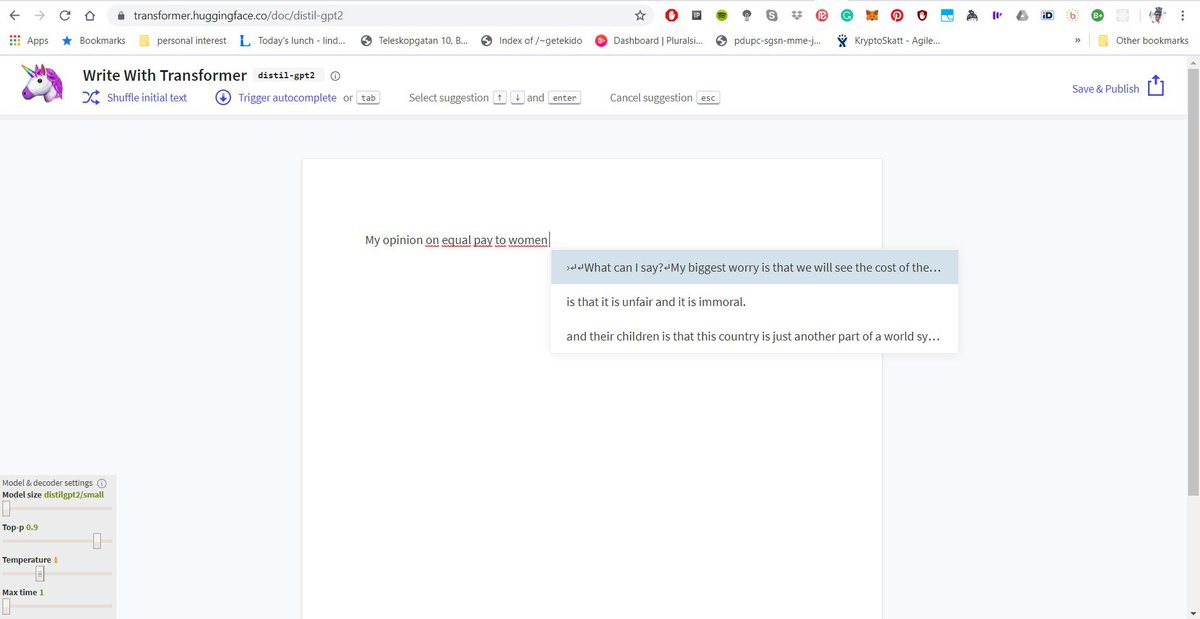The height and width of the screenshot is (619, 1200).
Task: Open pdupc-sgsn-mme bookmark
Action: (x=768, y=41)
